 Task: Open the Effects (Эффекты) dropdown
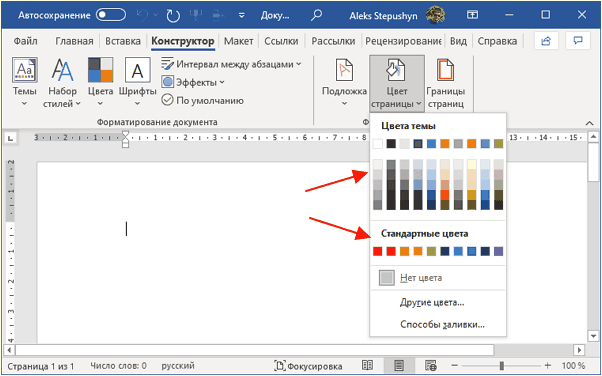(193, 82)
